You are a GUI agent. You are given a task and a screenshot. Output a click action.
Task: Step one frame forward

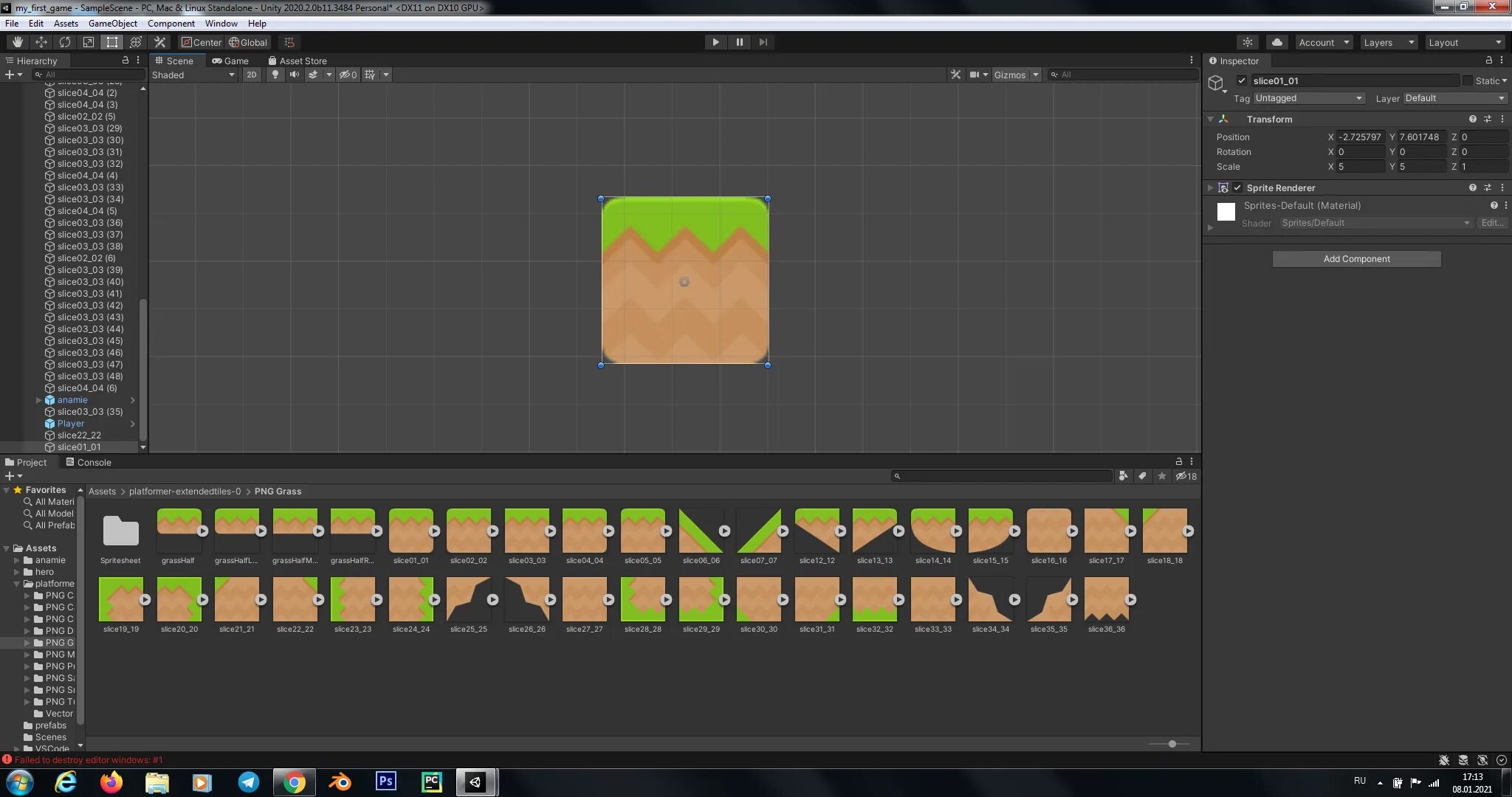point(763,42)
